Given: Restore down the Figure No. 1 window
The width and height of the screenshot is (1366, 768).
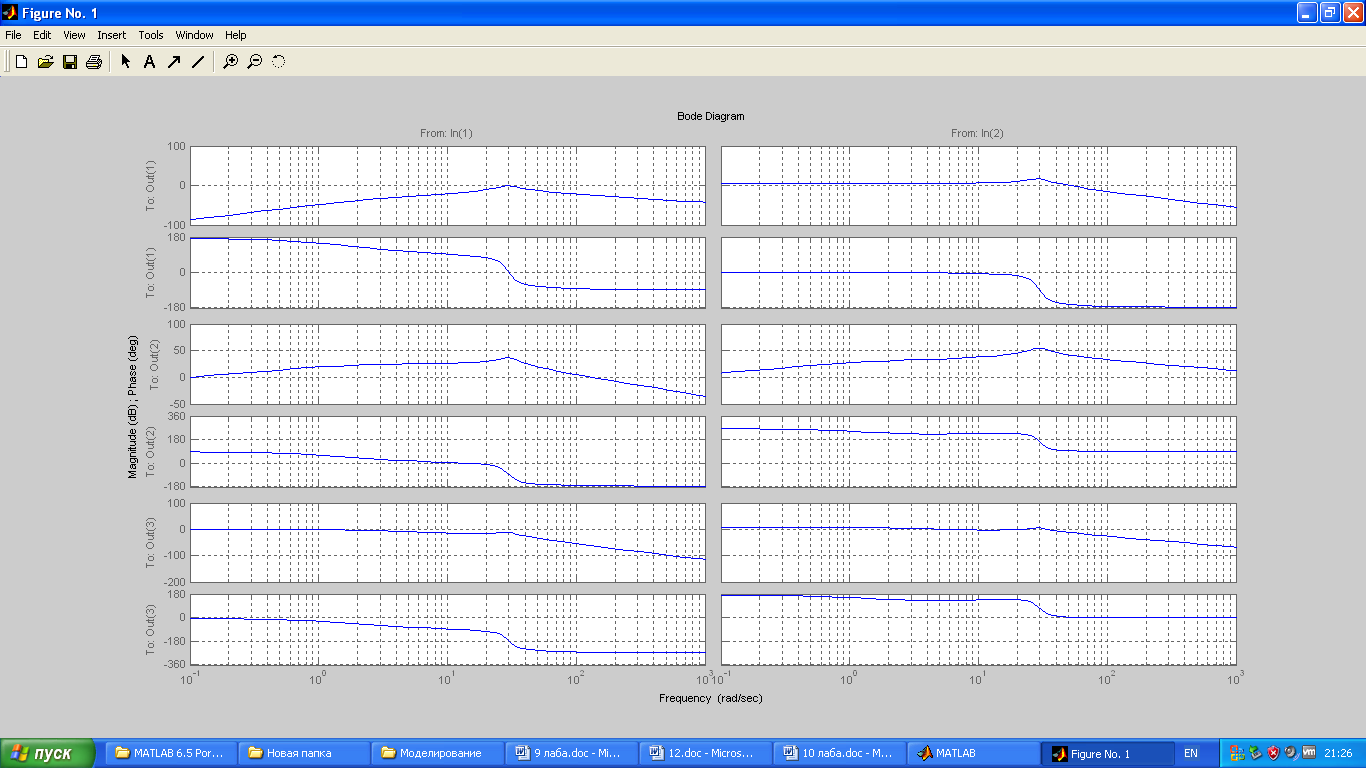Looking at the screenshot, I should point(1330,12).
